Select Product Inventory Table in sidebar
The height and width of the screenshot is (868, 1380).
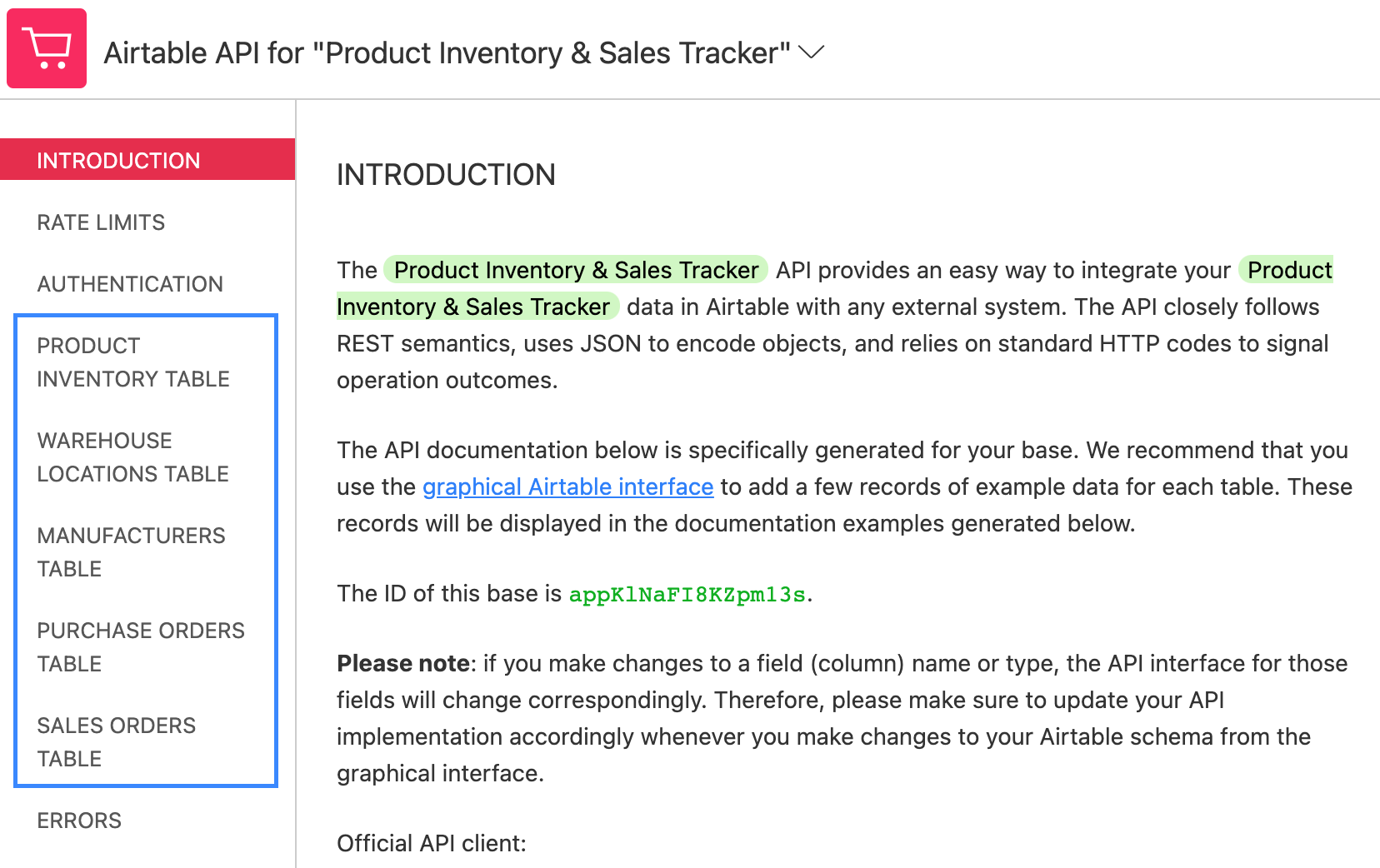pos(133,362)
